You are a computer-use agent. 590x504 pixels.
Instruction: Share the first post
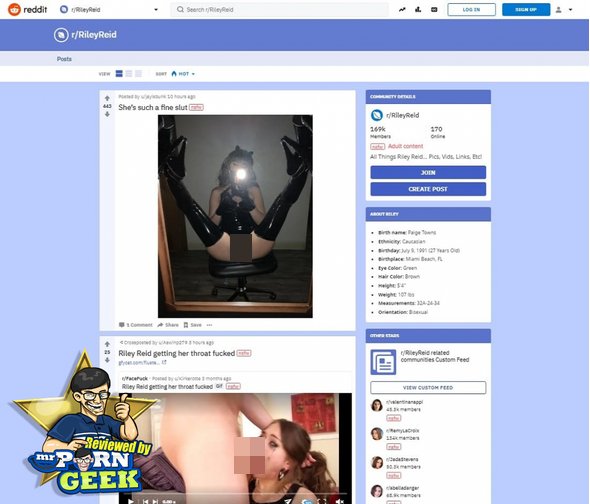168,325
